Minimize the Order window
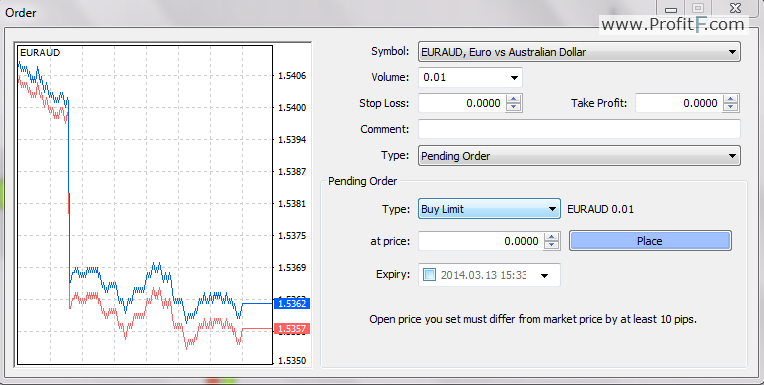 tap(671, 9)
